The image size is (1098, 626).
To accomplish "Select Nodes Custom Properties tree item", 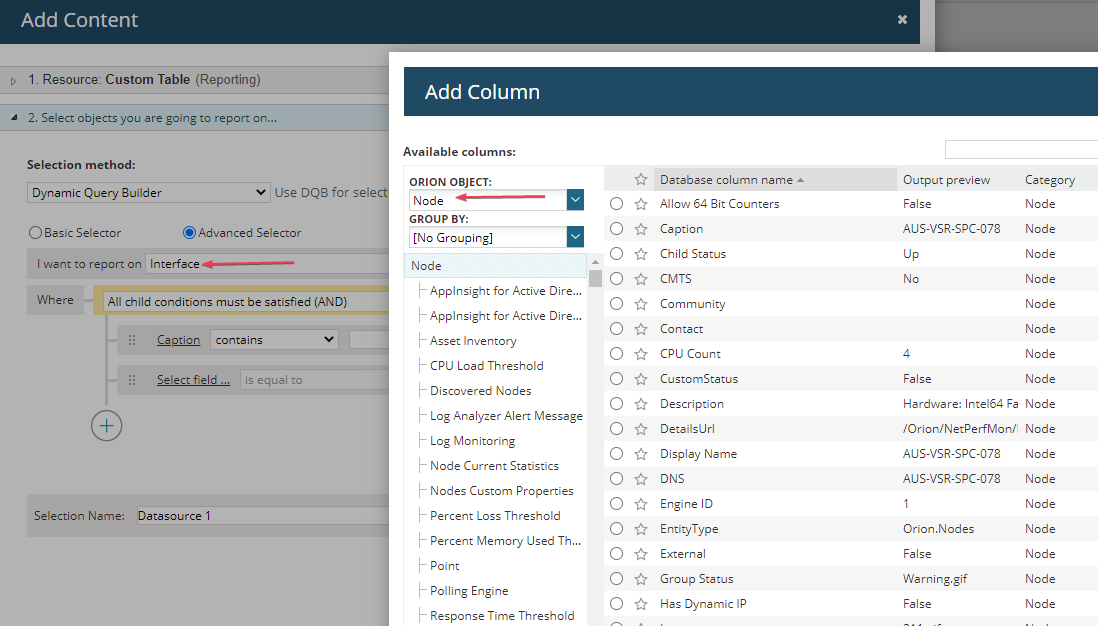I will click(x=501, y=491).
